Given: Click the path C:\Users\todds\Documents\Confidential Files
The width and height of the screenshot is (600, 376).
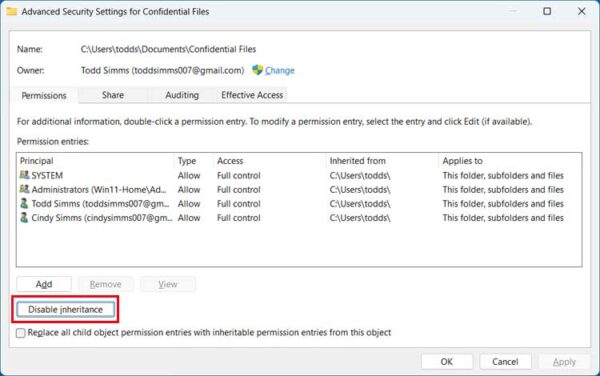Looking at the screenshot, I should point(168,49).
